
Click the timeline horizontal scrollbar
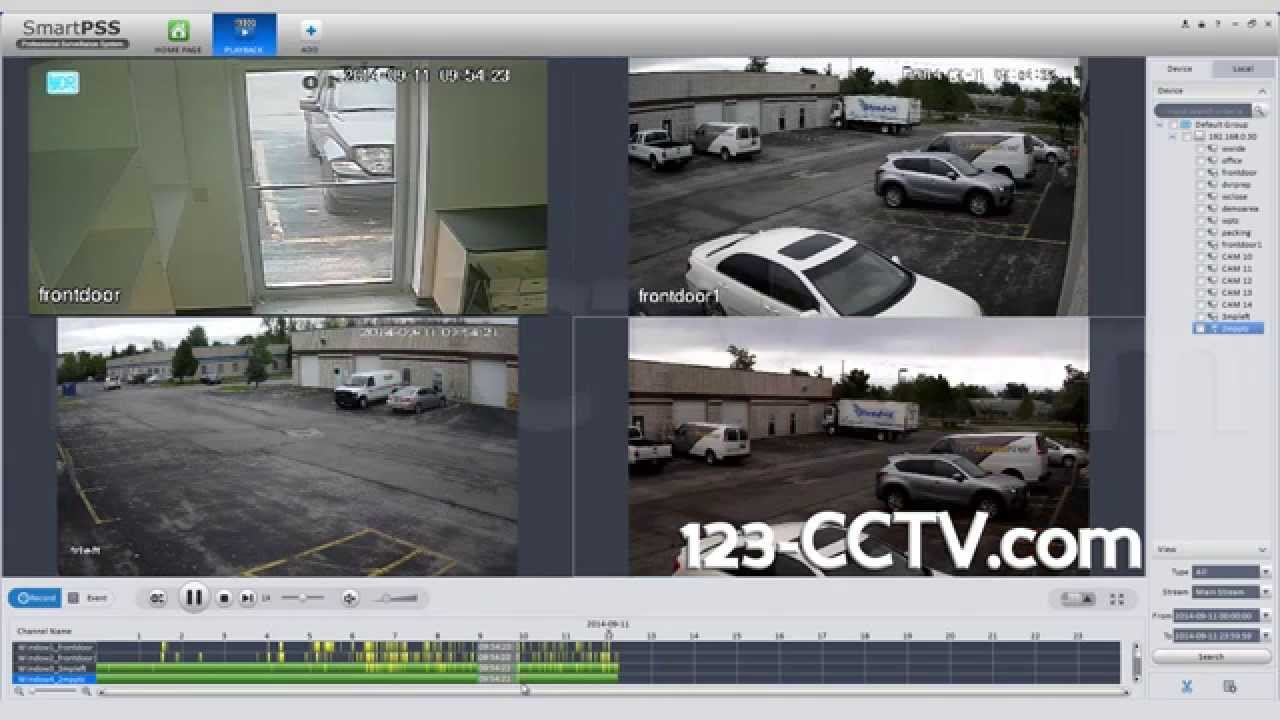(x=612, y=691)
